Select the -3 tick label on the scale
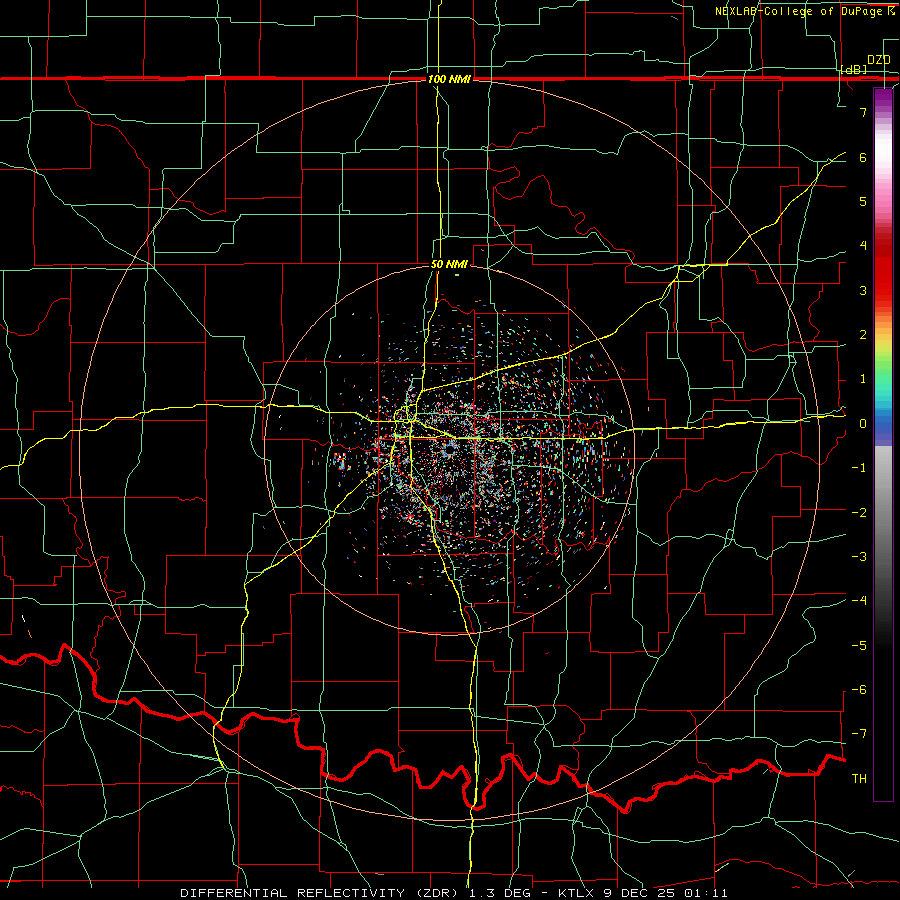This screenshot has width=900, height=900. pos(859,556)
